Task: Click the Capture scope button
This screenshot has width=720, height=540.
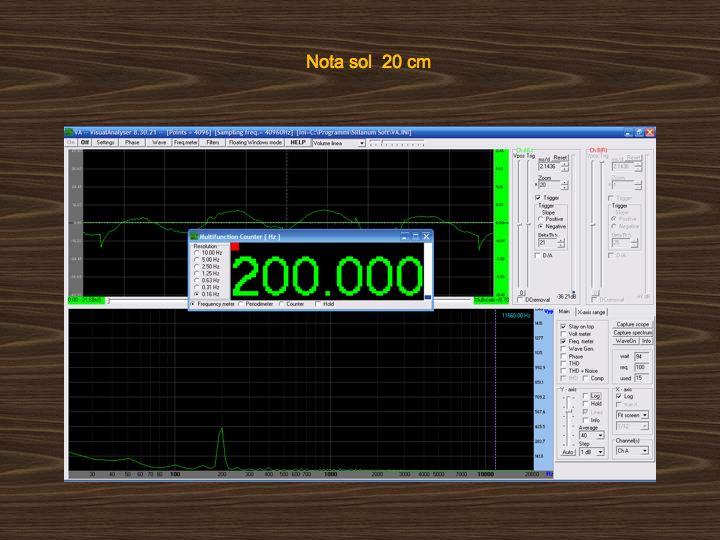Action: pos(632,324)
